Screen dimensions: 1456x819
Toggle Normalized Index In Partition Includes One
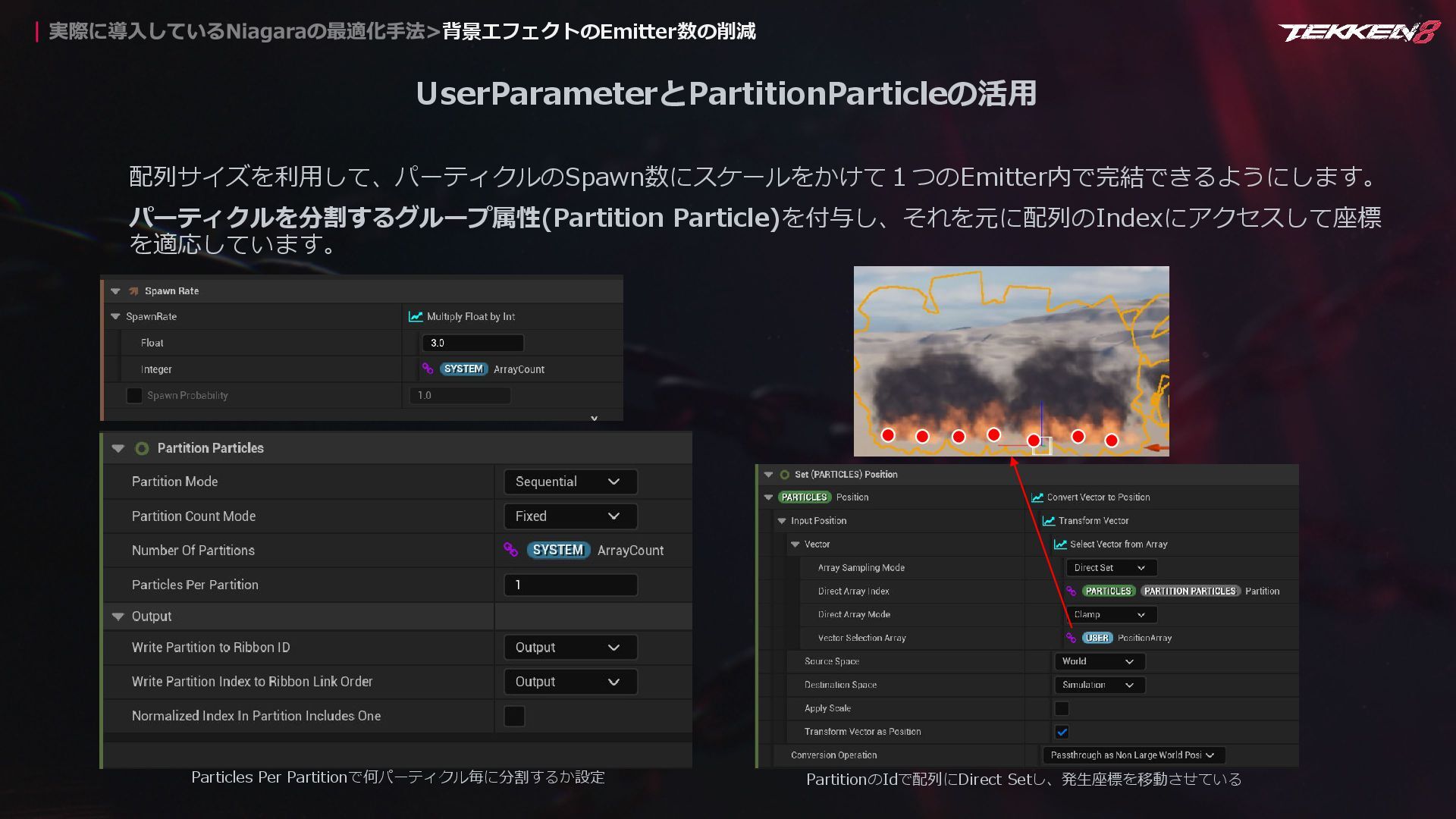click(514, 716)
